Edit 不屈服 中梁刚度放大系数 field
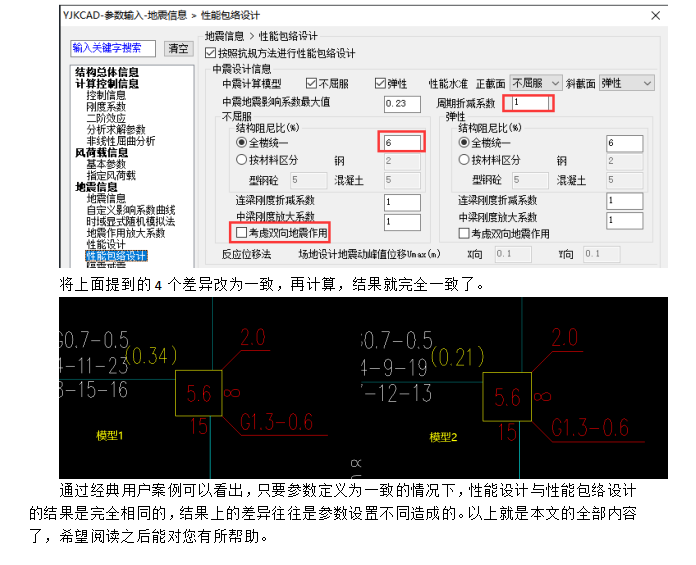This screenshot has width=696, height=565. [x=402, y=221]
